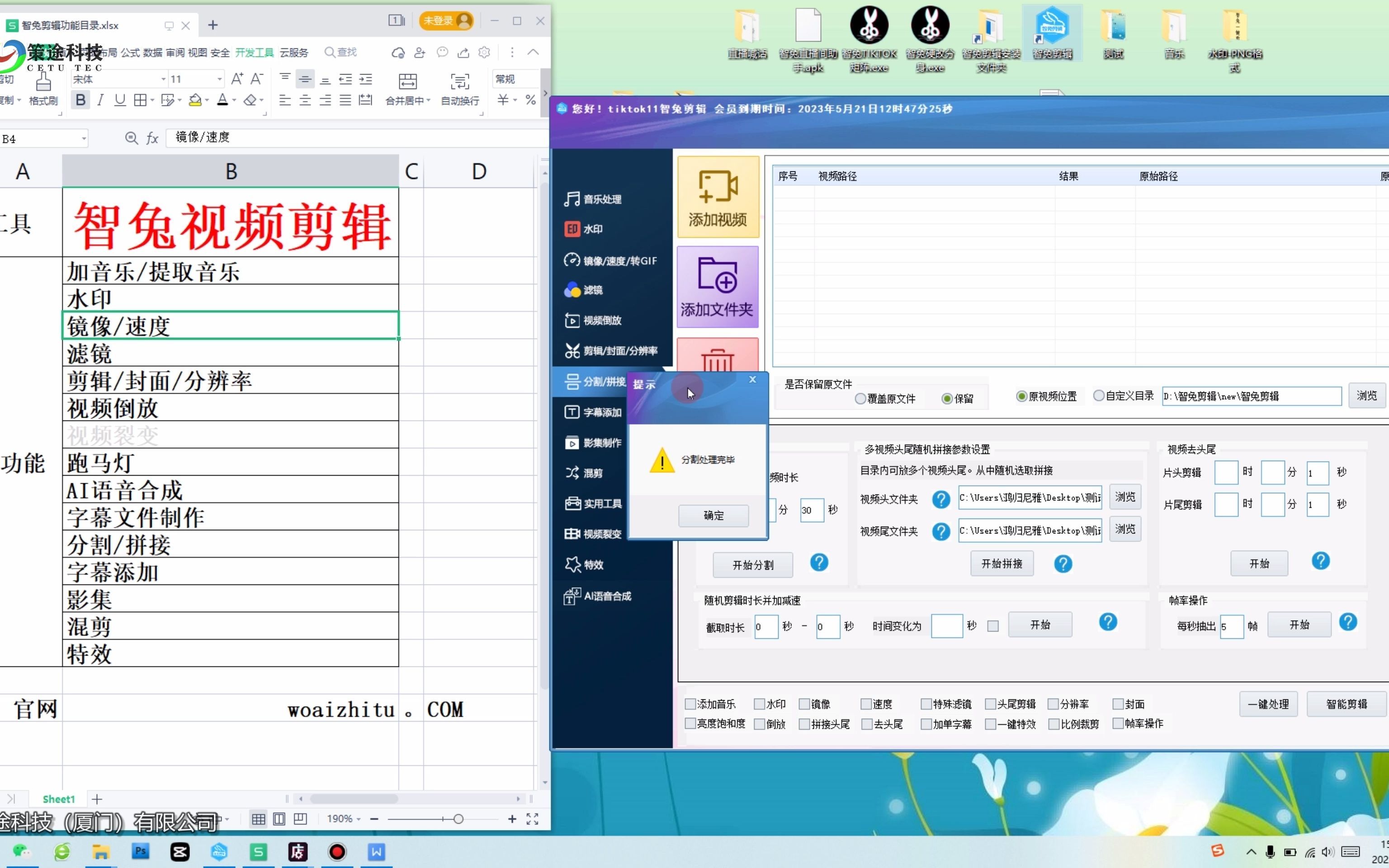Open number format 常规 dropdown
Image resolution: width=1389 pixels, height=868 pixels.
515,79
